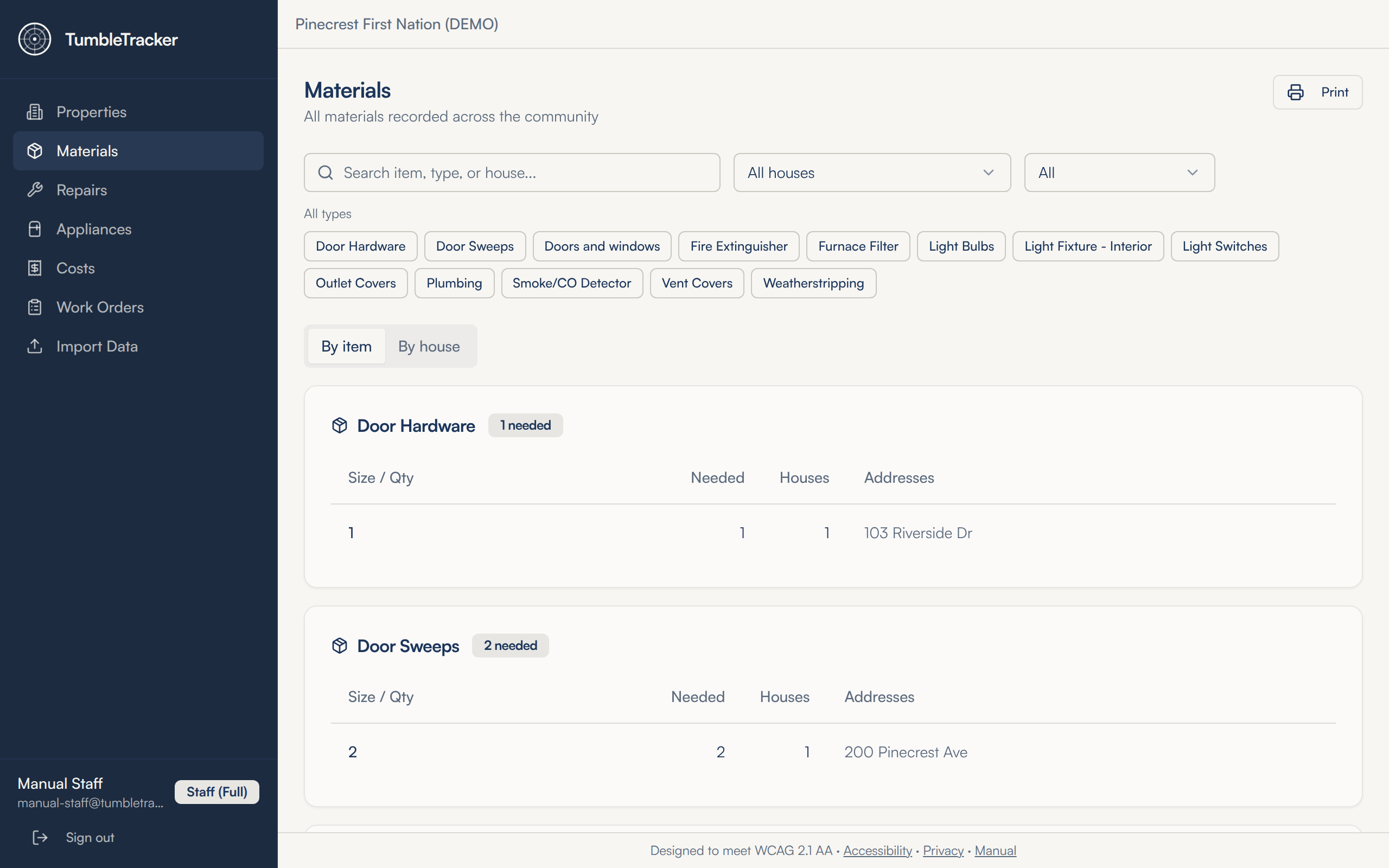1389x868 pixels.
Task: Click the All types label
Action: tap(328, 214)
